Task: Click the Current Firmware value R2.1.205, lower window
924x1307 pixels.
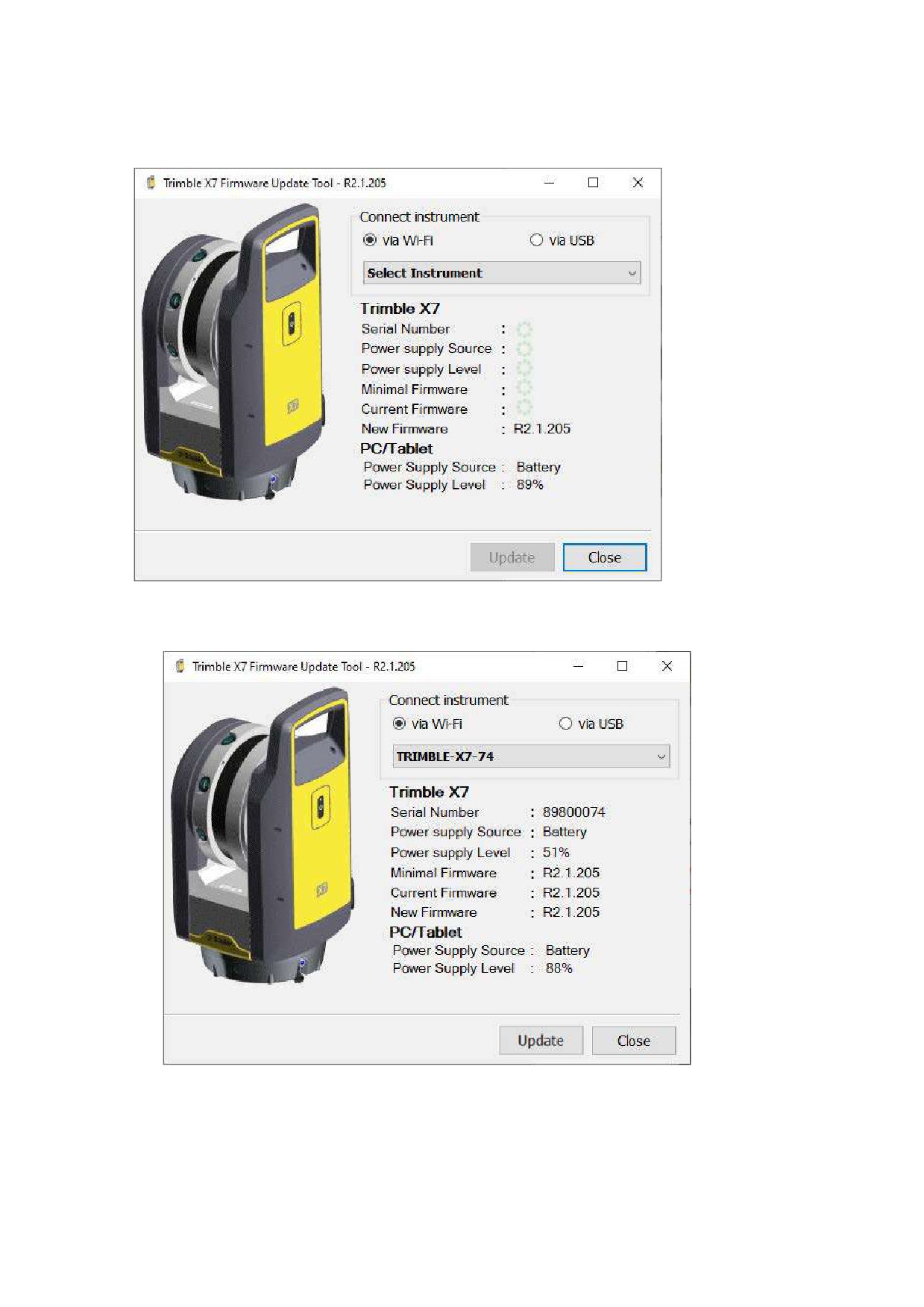Action: [571, 893]
